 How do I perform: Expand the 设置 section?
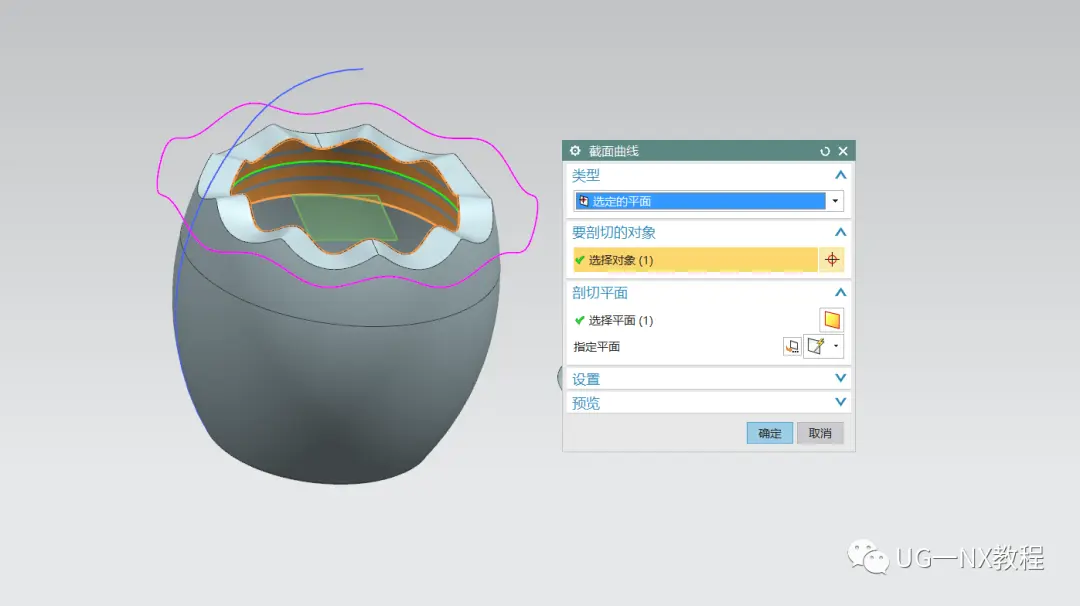(840, 378)
